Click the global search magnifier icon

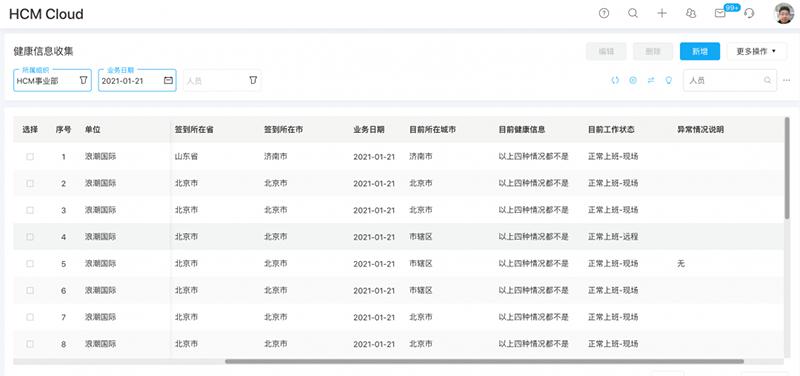pos(633,14)
